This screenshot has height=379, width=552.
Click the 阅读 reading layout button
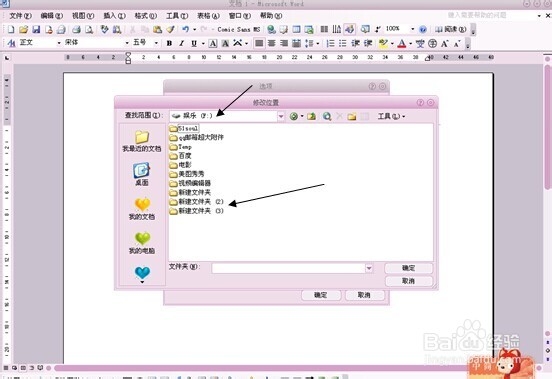click(451, 30)
